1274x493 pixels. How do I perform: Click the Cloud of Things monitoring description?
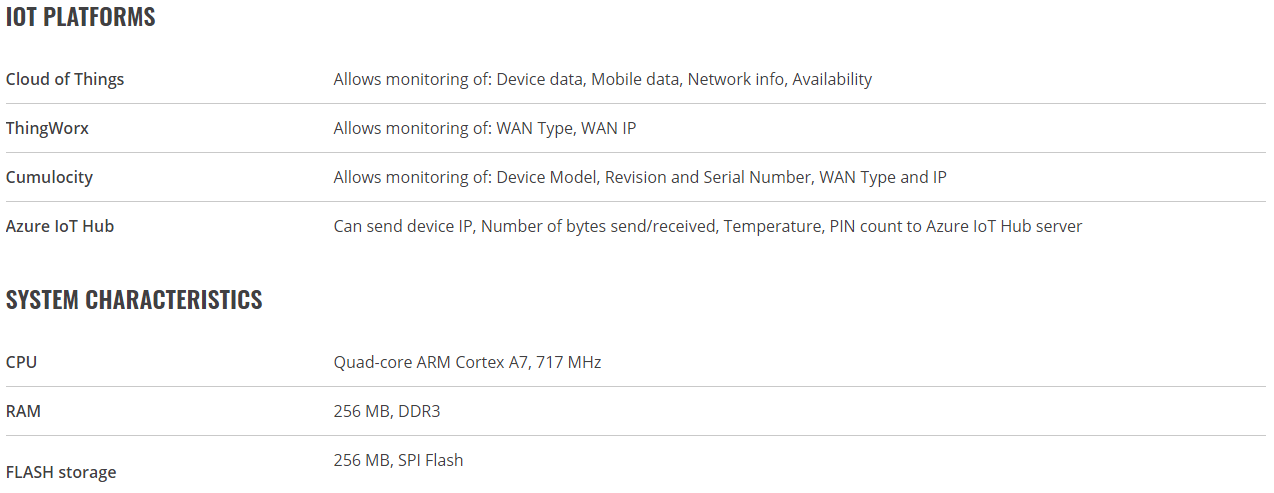[x=603, y=79]
